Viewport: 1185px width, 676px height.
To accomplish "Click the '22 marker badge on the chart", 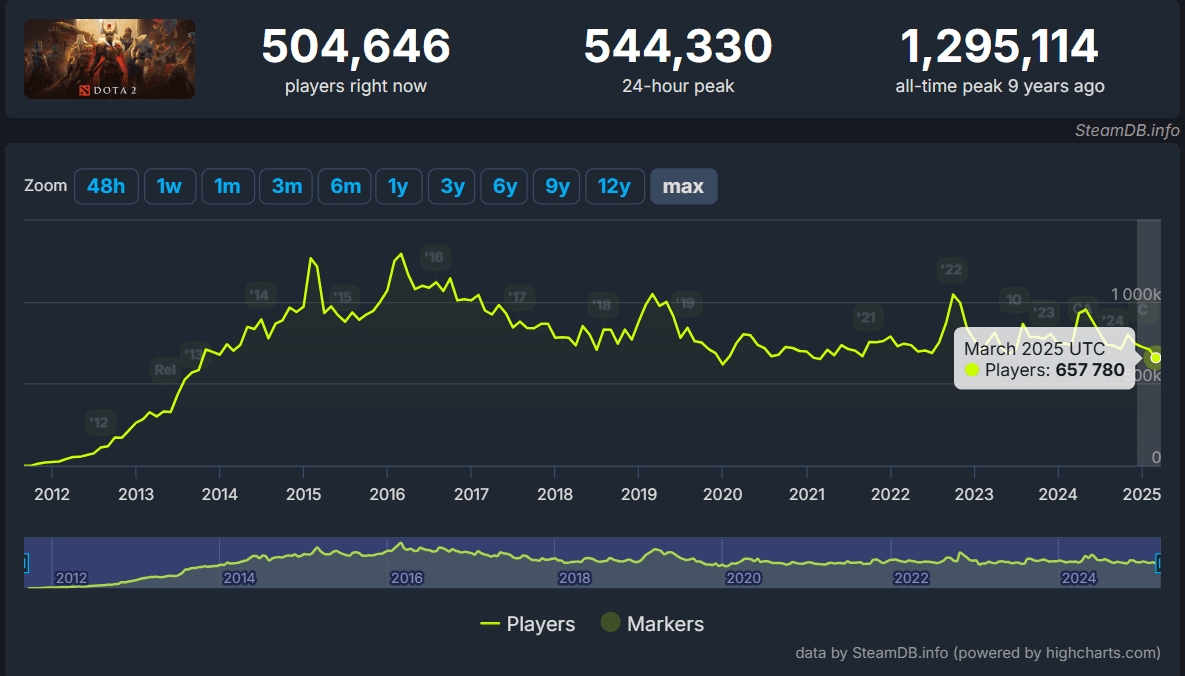I will click(951, 269).
